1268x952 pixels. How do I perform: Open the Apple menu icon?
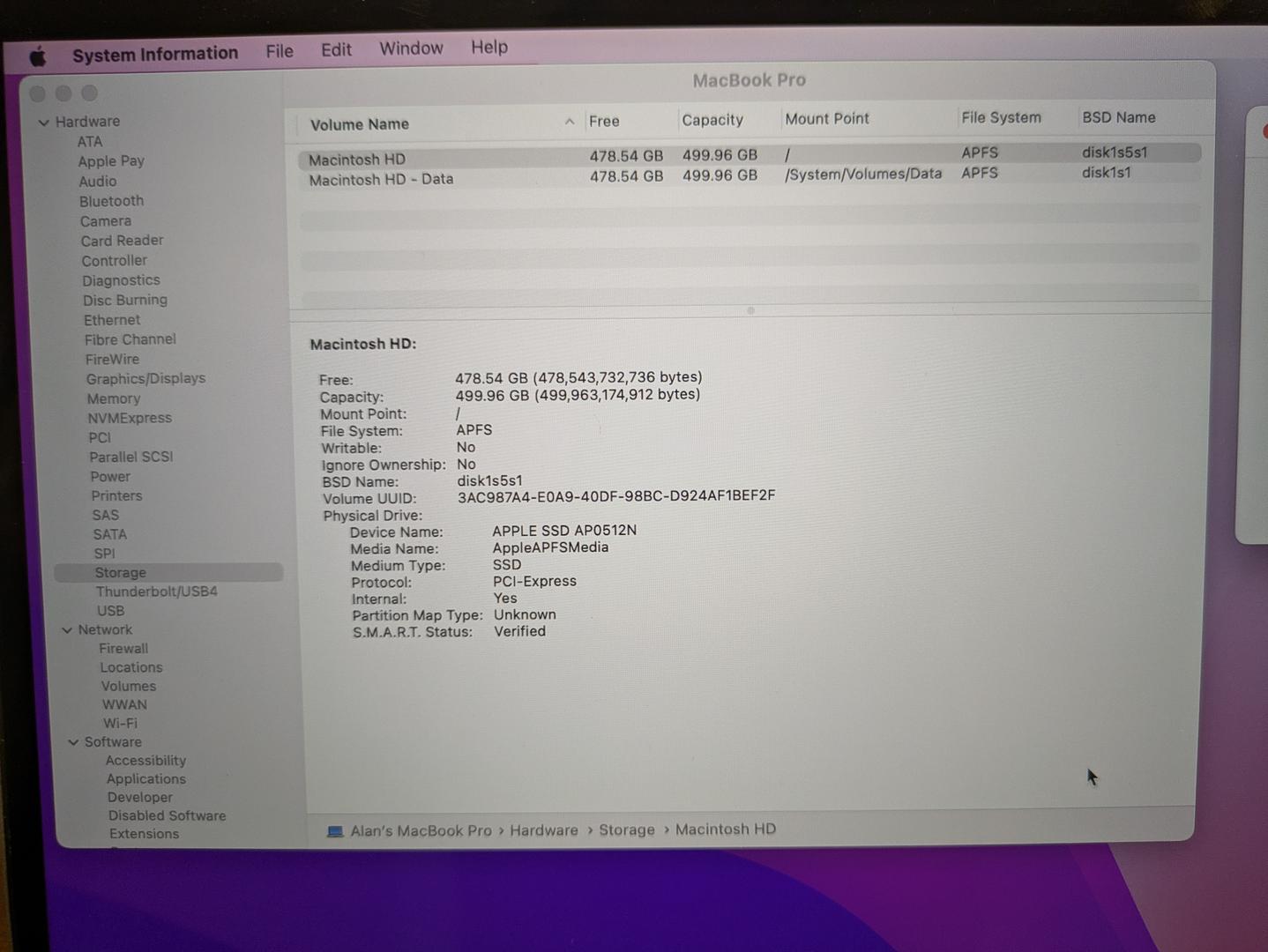[38, 57]
